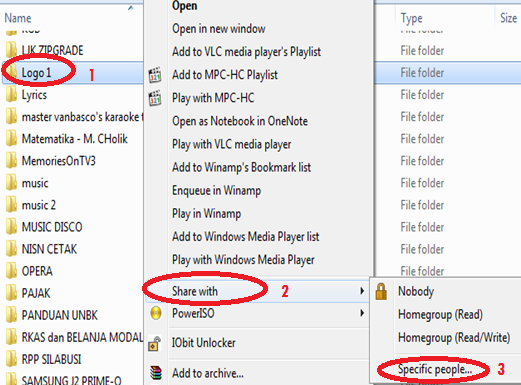Select Open as Notebook in OneNote
Image resolution: width=521 pixels, height=385 pixels.
[x=240, y=121]
